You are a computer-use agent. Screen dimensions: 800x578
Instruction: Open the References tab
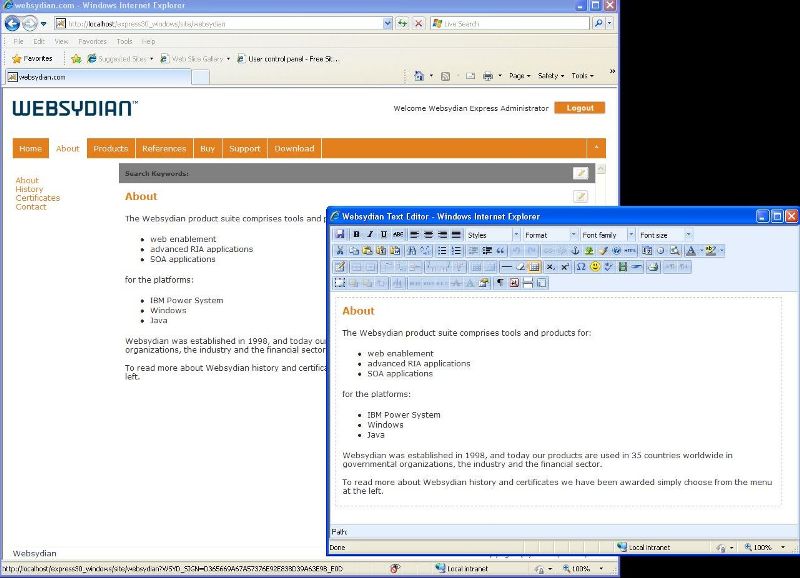(164, 148)
